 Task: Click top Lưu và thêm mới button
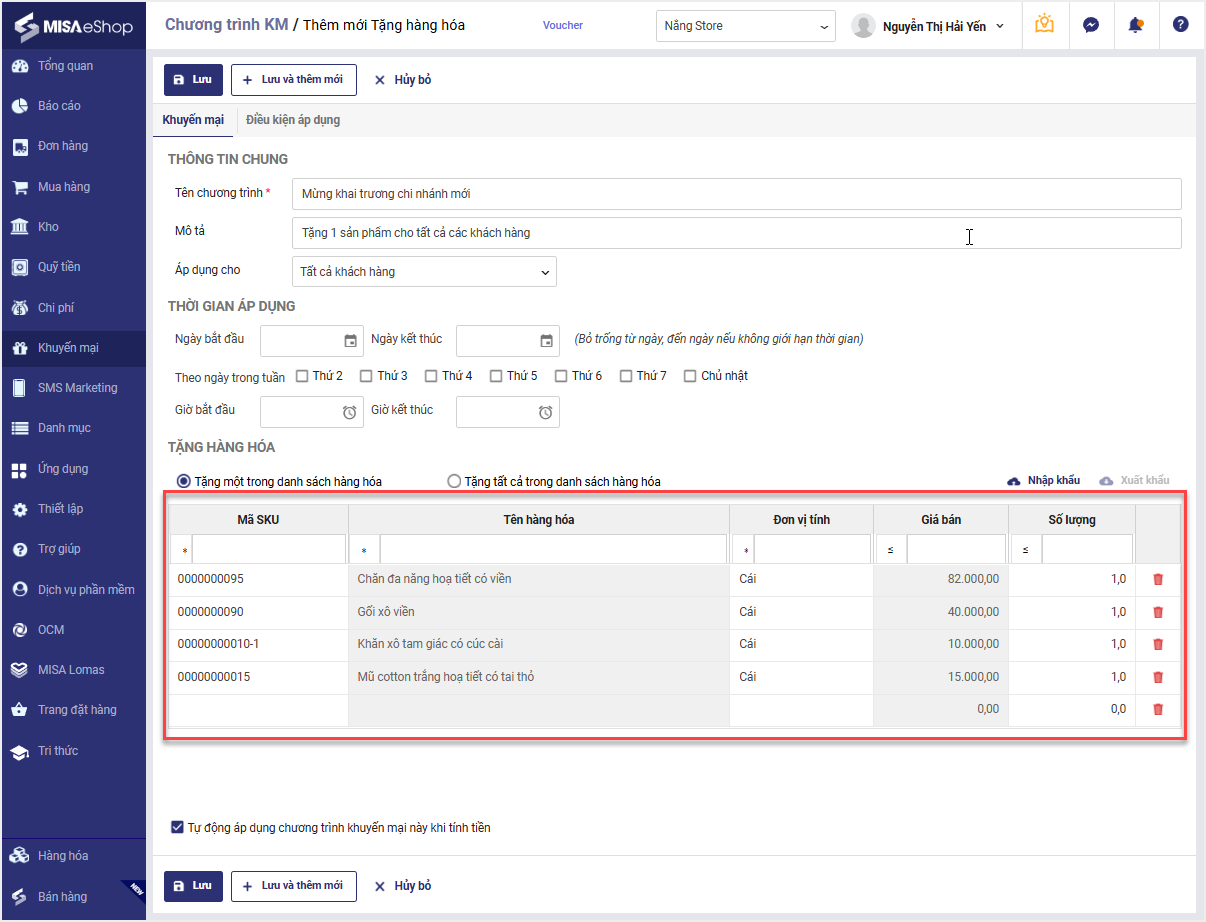pos(294,80)
